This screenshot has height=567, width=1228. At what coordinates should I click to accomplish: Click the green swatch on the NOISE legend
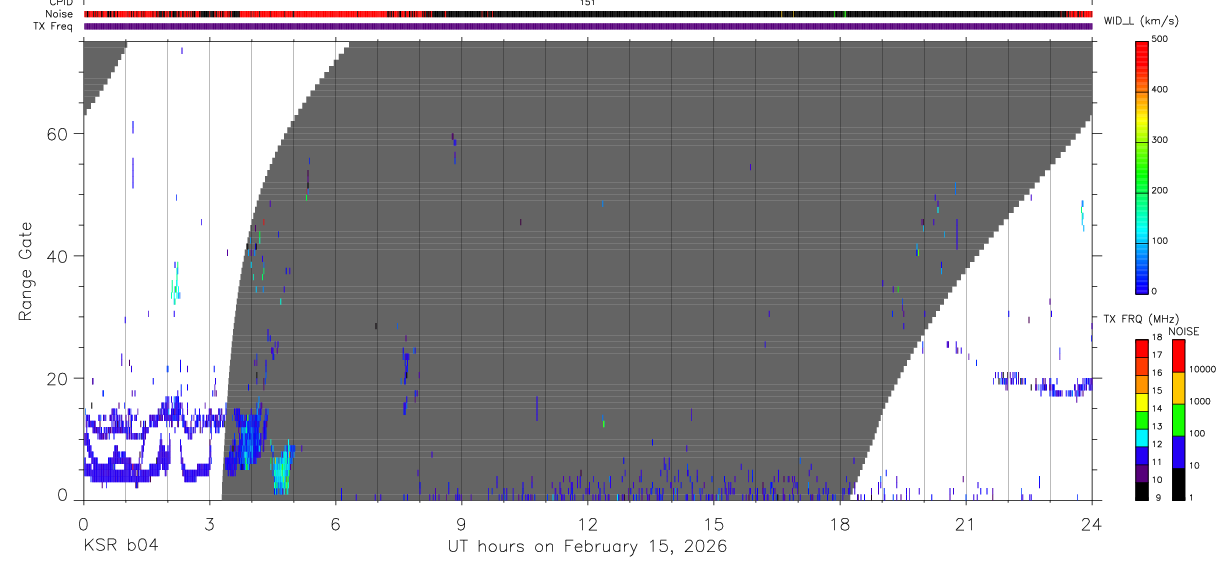(x=1178, y=420)
